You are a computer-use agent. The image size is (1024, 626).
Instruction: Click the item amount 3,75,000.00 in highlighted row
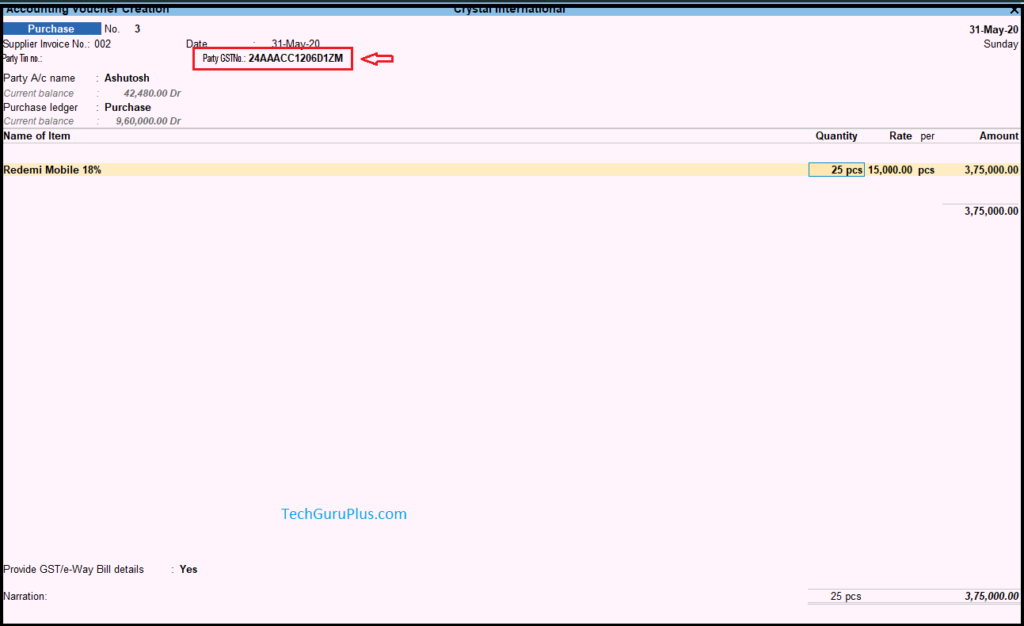click(991, 170)
